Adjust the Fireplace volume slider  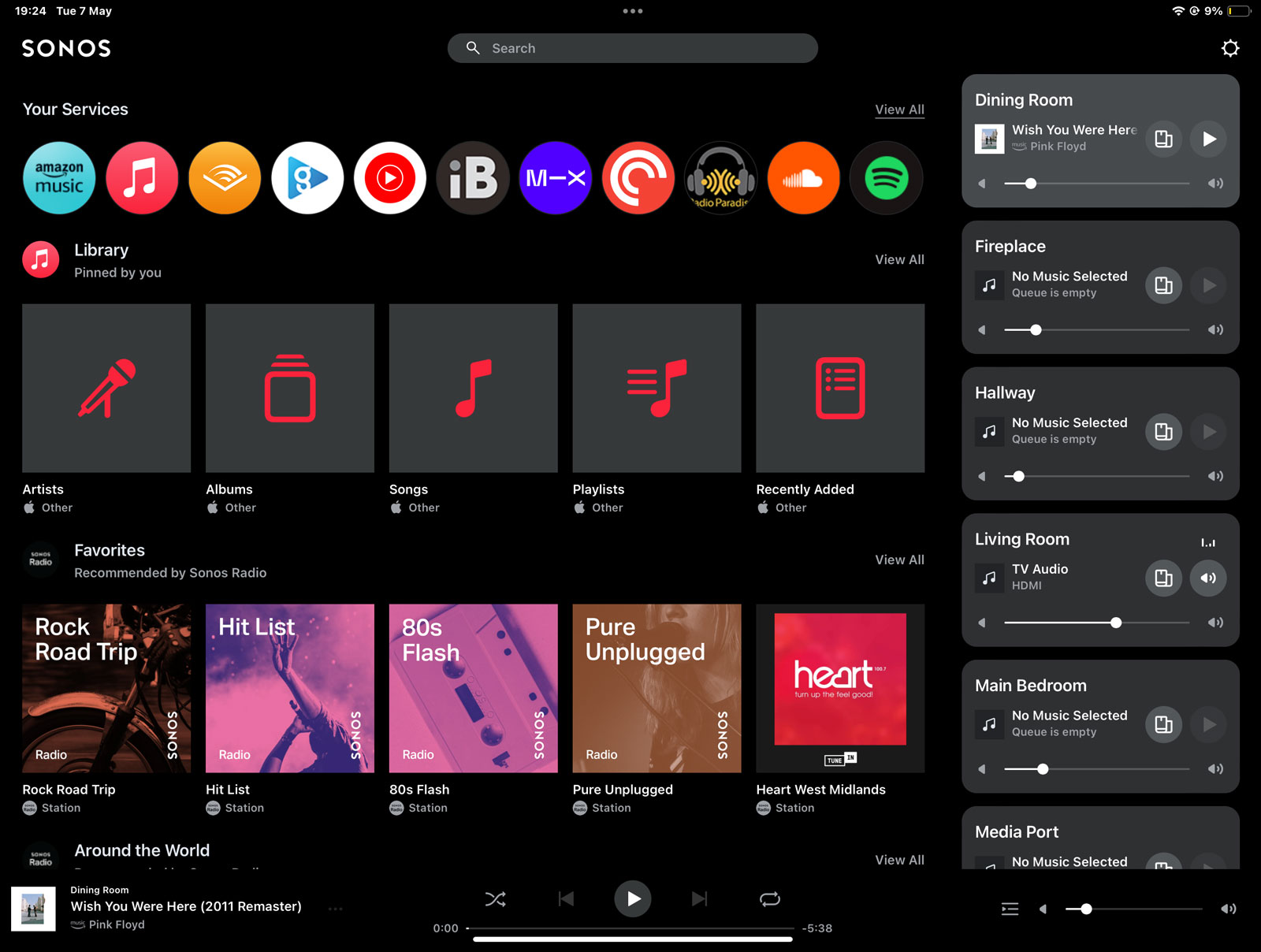(x=1097, y=330)
